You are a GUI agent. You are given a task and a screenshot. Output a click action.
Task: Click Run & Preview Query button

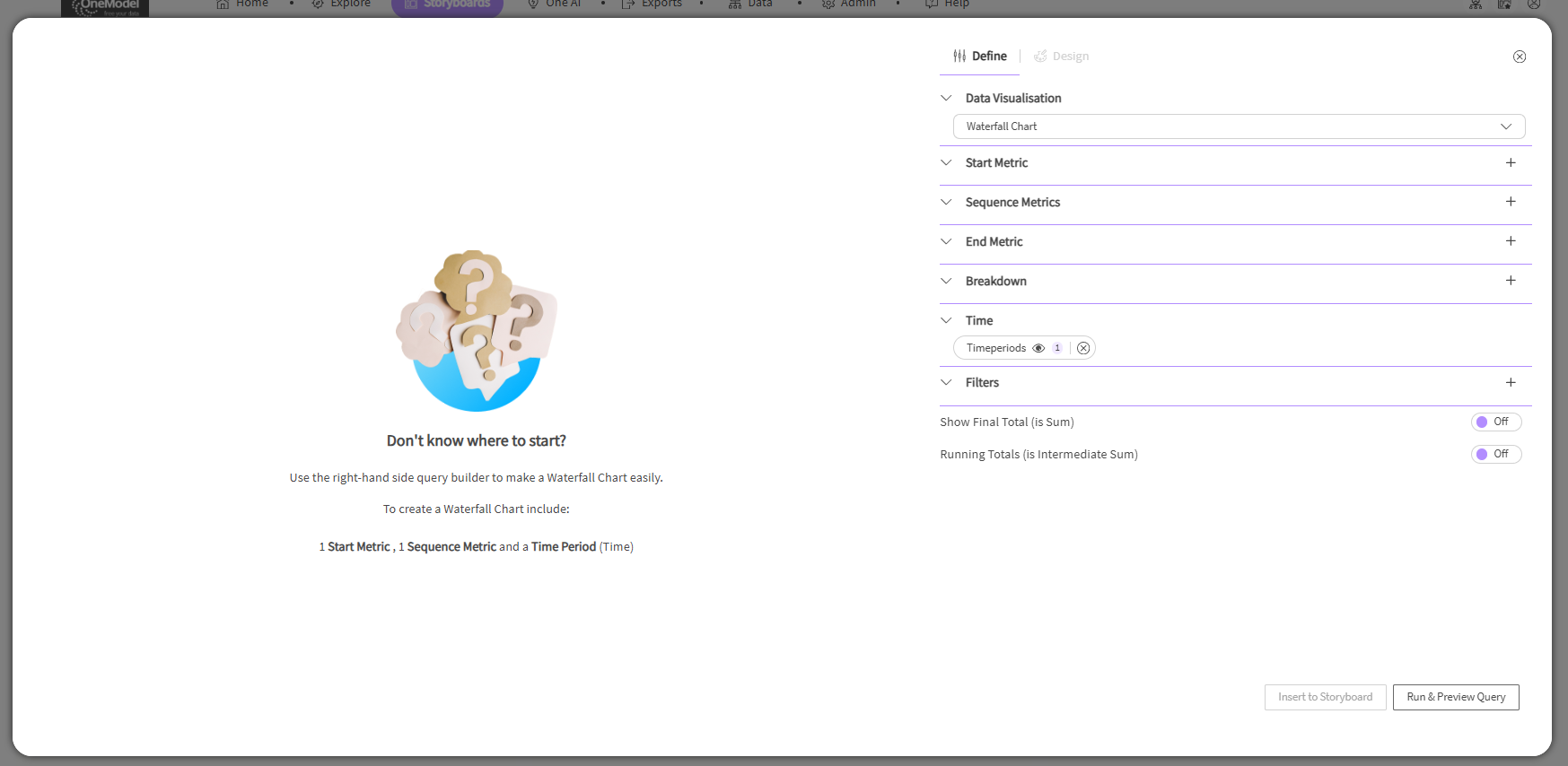tap(1455, 697)
